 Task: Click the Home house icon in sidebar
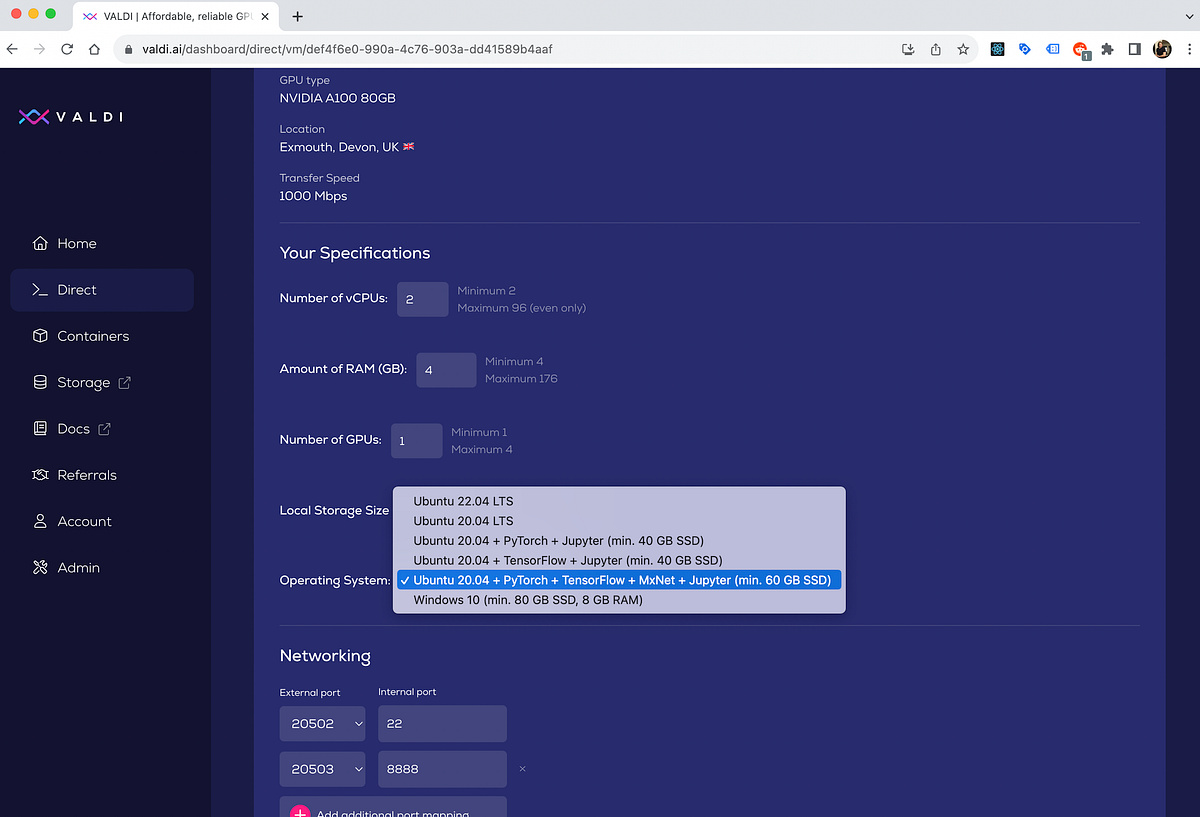coord(40,243)
